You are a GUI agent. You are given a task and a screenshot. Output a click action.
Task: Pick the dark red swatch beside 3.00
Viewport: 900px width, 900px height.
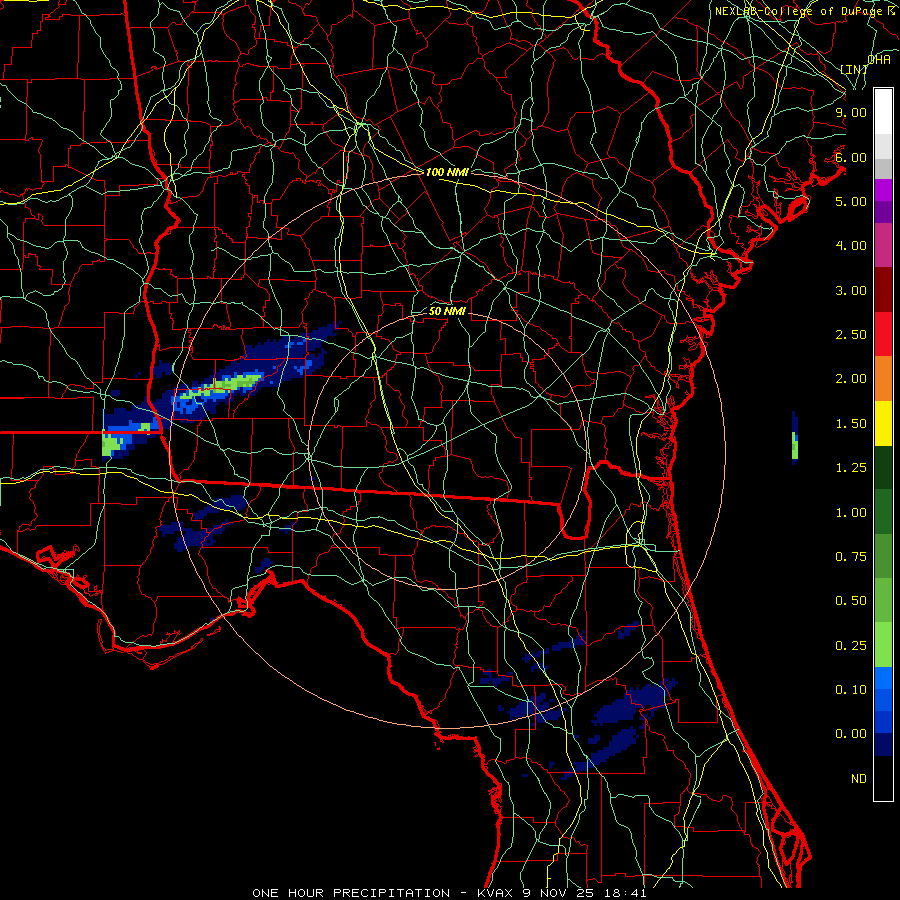coord(883,290)
